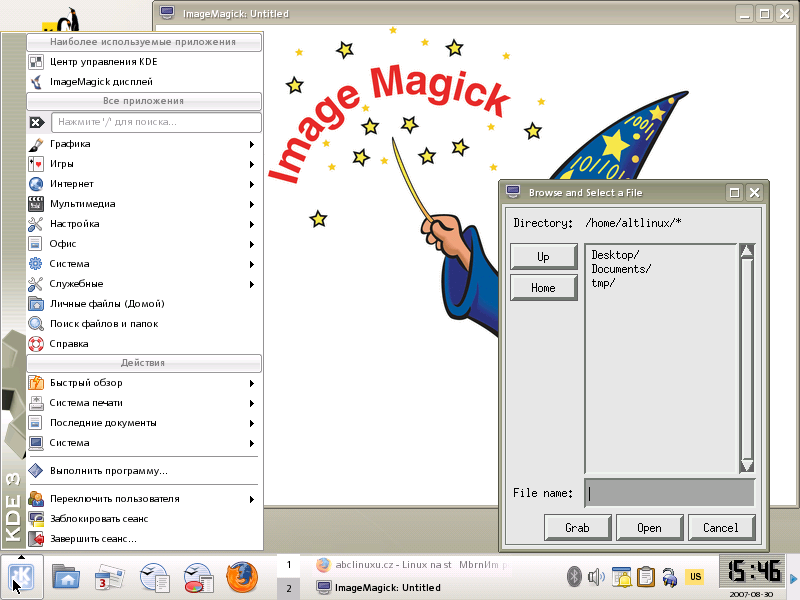Expand the Служебные submenu arrow

pyautogui.click(x=252, y=284)
